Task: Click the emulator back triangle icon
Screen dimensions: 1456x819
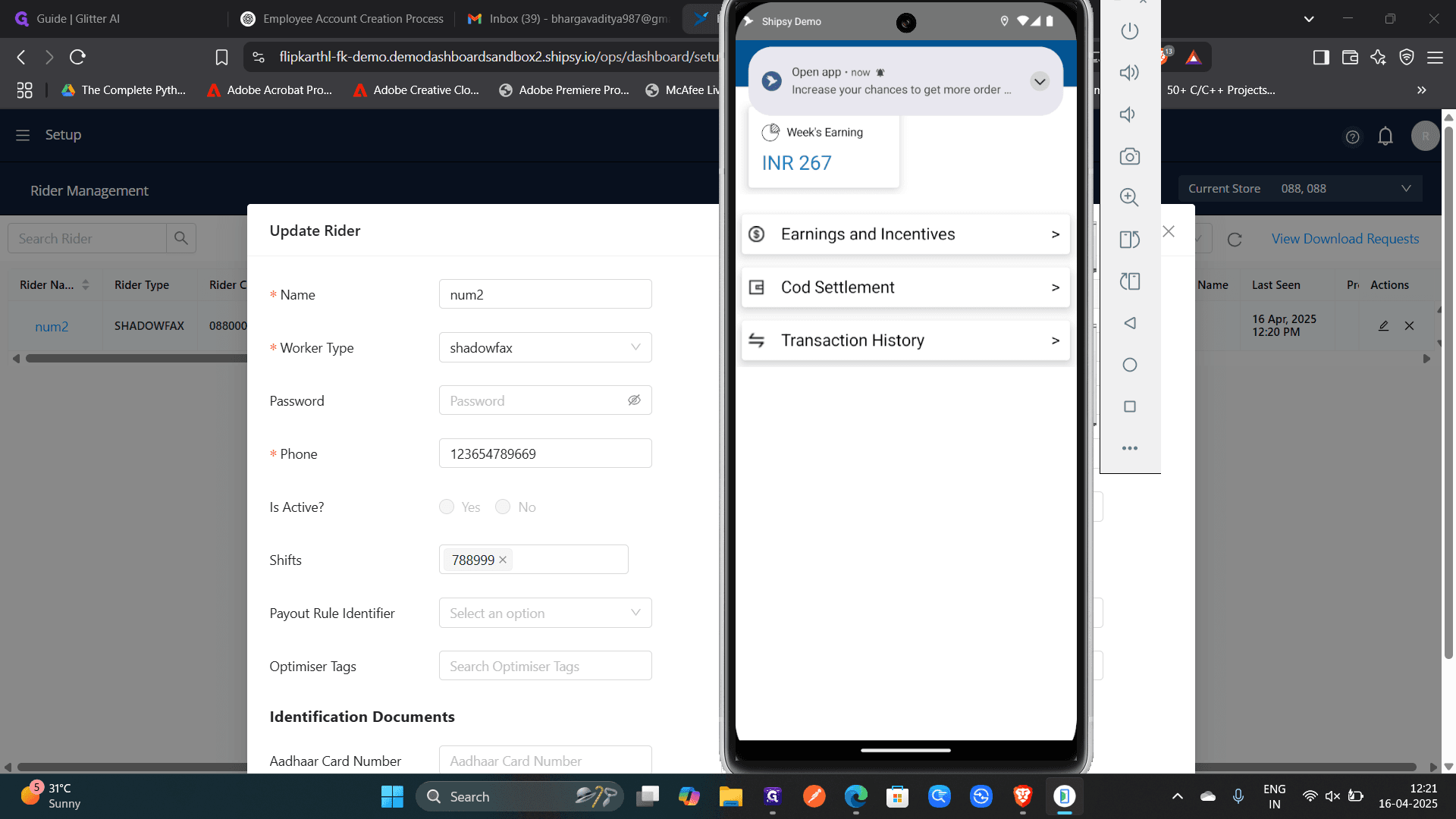Action: pyautogui.click(x=1130, y=323)
